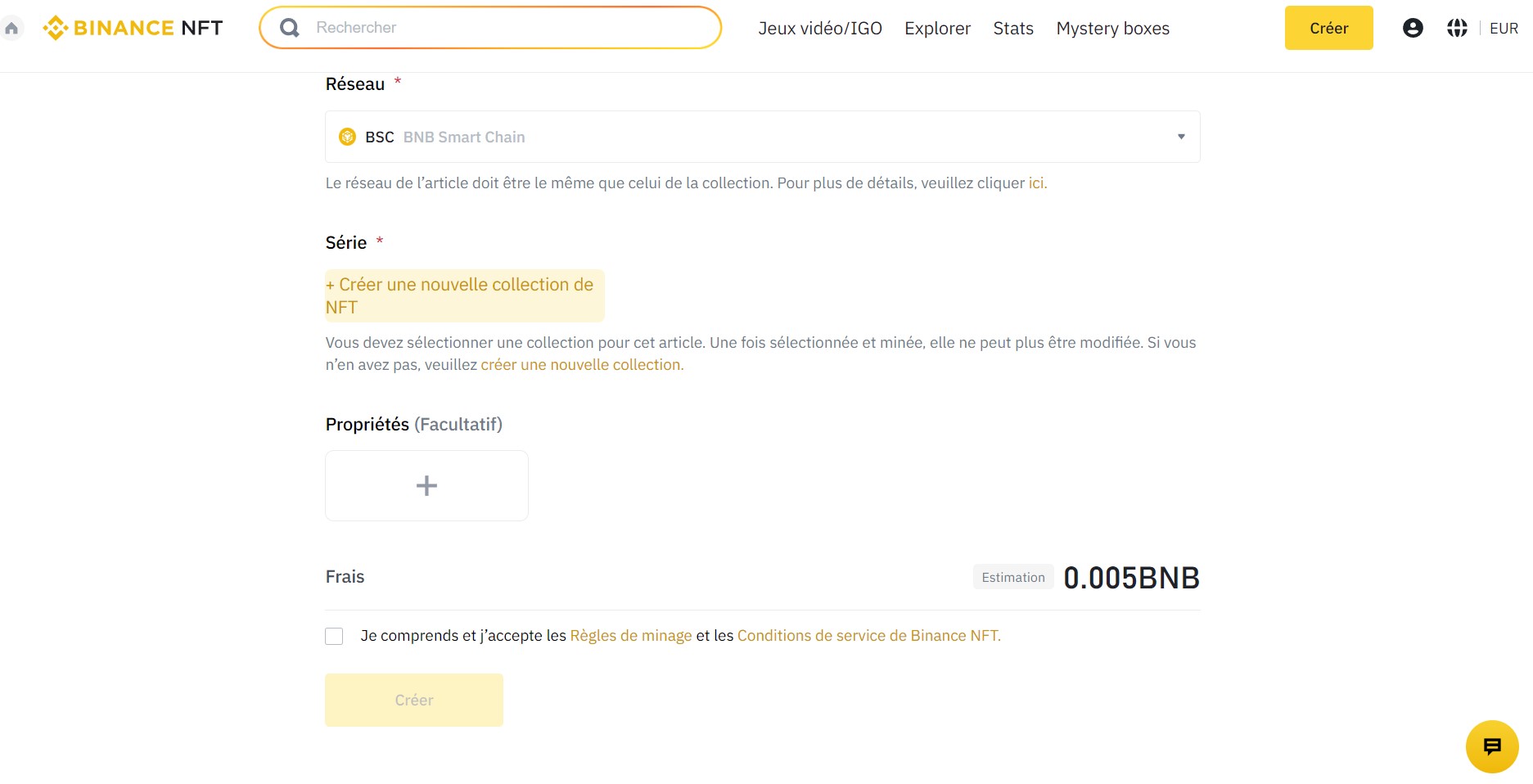Open the Explorer menu item
The image size is (1533, 784).
(x=936, y=27)
